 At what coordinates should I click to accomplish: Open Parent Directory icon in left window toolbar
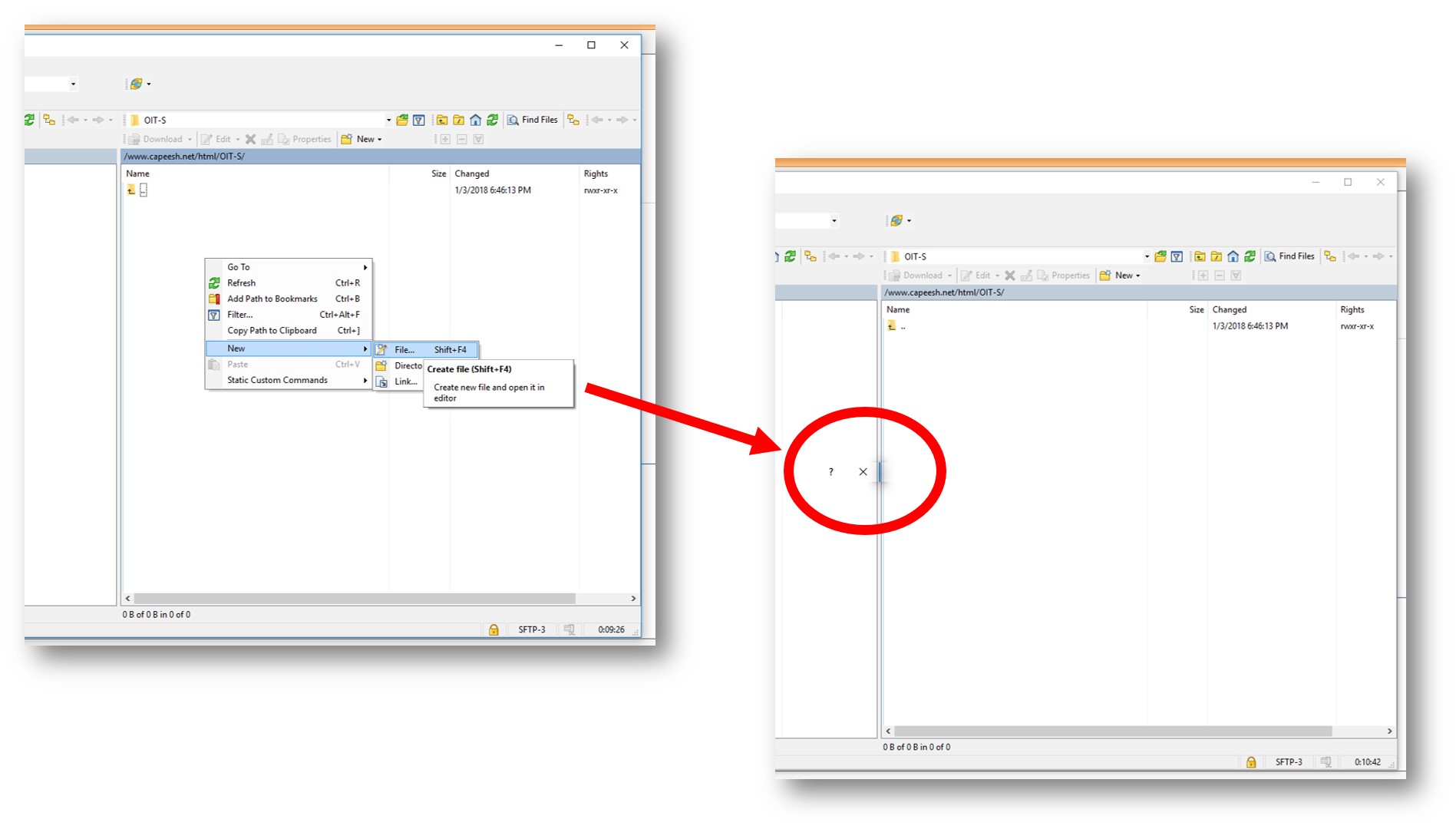point(442,120)
